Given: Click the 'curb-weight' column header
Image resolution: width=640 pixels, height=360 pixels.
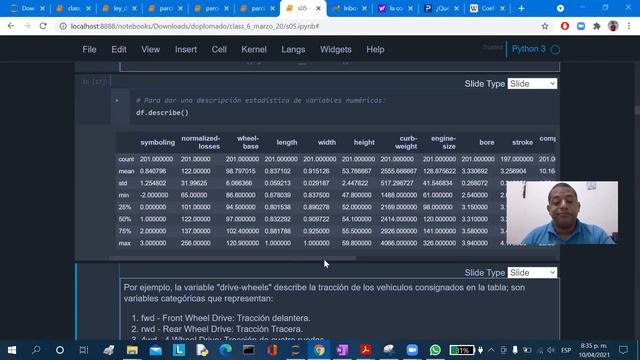Looking at the screenshot, I should pyautogui.click(x=406, y=142).
